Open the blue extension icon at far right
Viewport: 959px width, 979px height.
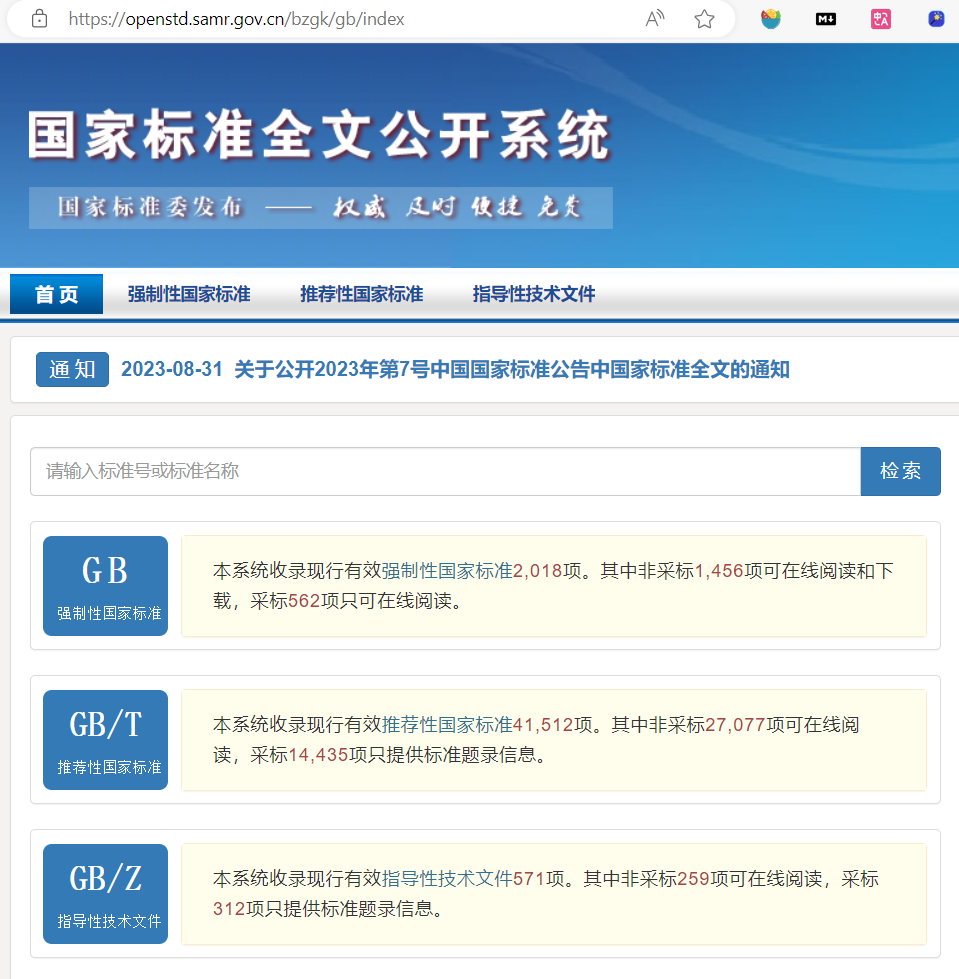[936, 19]
